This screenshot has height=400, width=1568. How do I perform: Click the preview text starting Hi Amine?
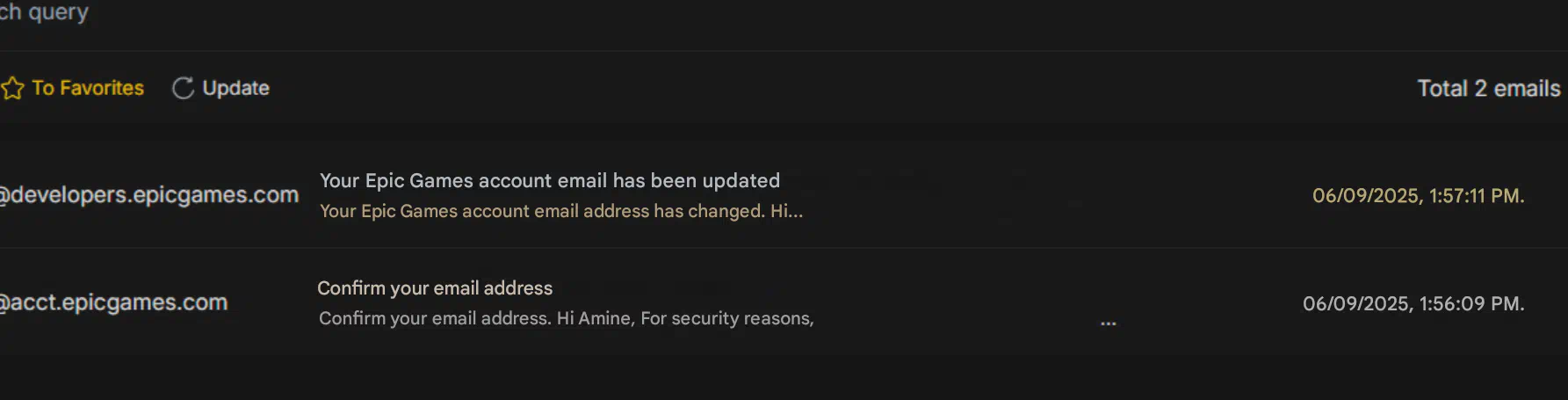tap(685, 318)
